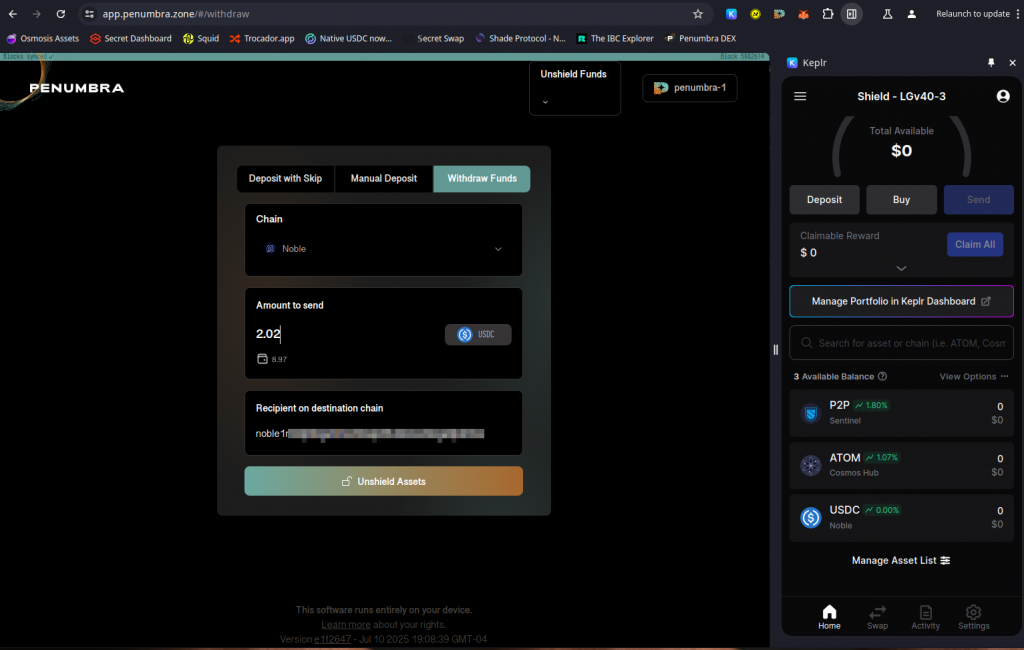
Task: Go back using browser back arrow
Action: 13,14
